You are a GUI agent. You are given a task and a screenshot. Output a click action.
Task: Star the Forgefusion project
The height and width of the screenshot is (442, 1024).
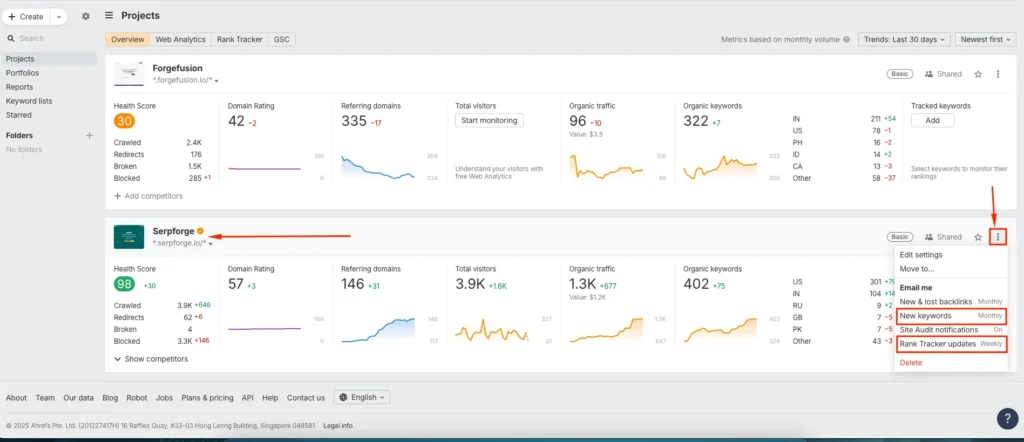coord(978,74)
